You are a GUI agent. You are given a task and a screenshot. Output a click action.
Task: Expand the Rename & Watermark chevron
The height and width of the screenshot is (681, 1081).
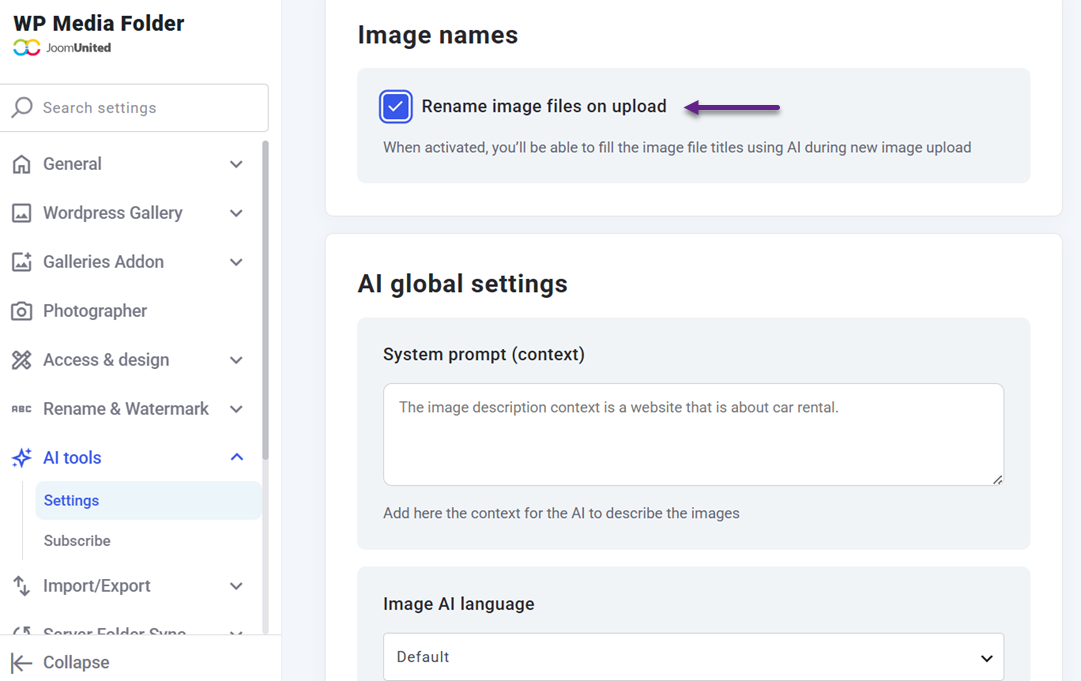(236, 409)
